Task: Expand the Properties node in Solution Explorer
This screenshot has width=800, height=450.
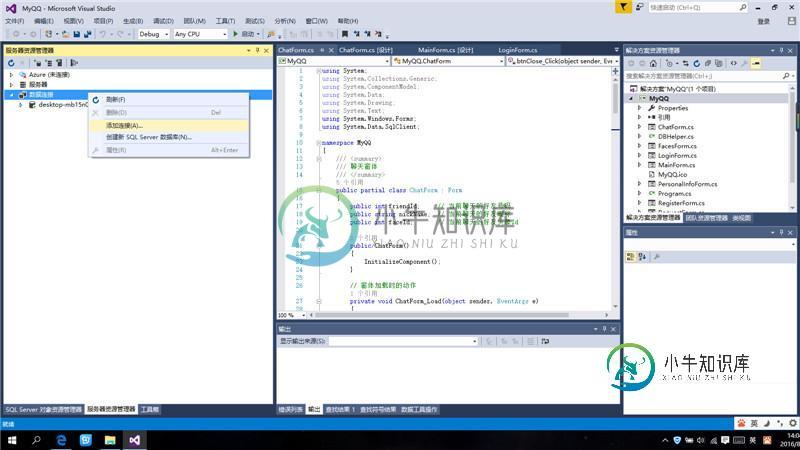Action: 639,108
